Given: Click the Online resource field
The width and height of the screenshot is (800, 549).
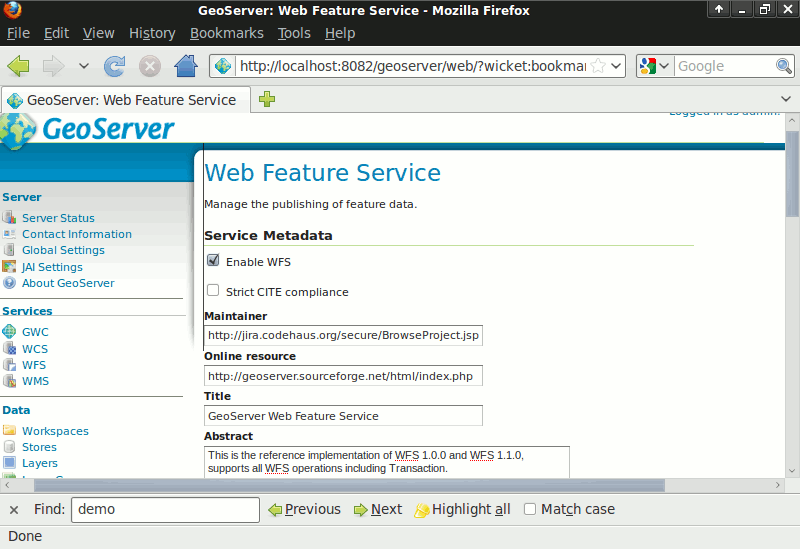Looking at the screenshot, I should (x=343, y=376).
